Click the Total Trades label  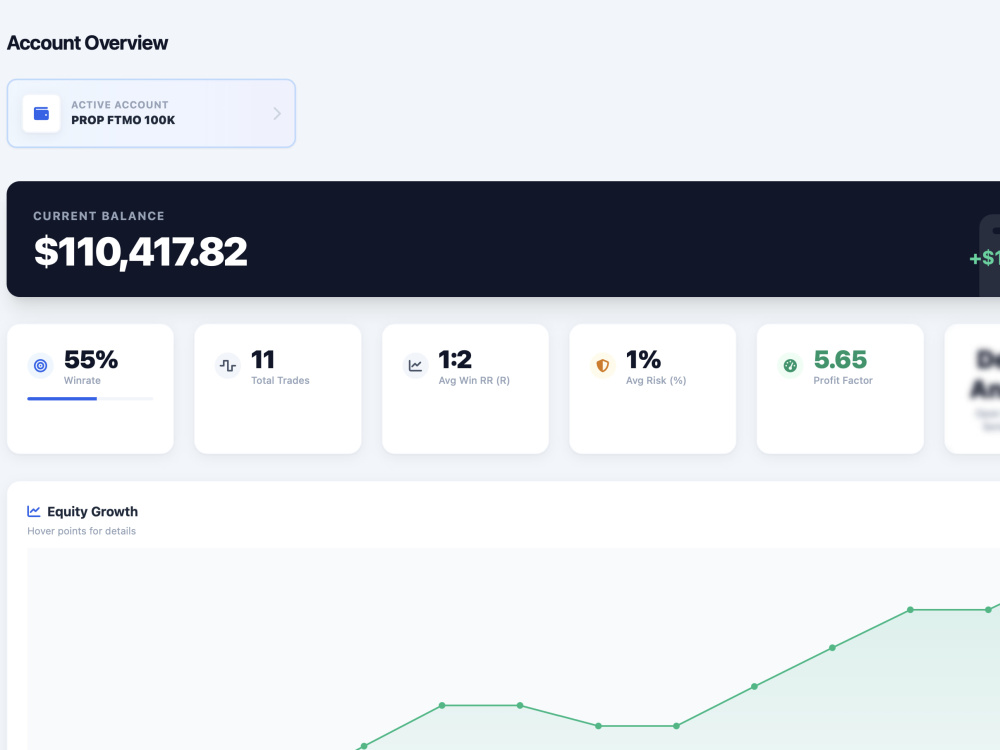[280, 380]
